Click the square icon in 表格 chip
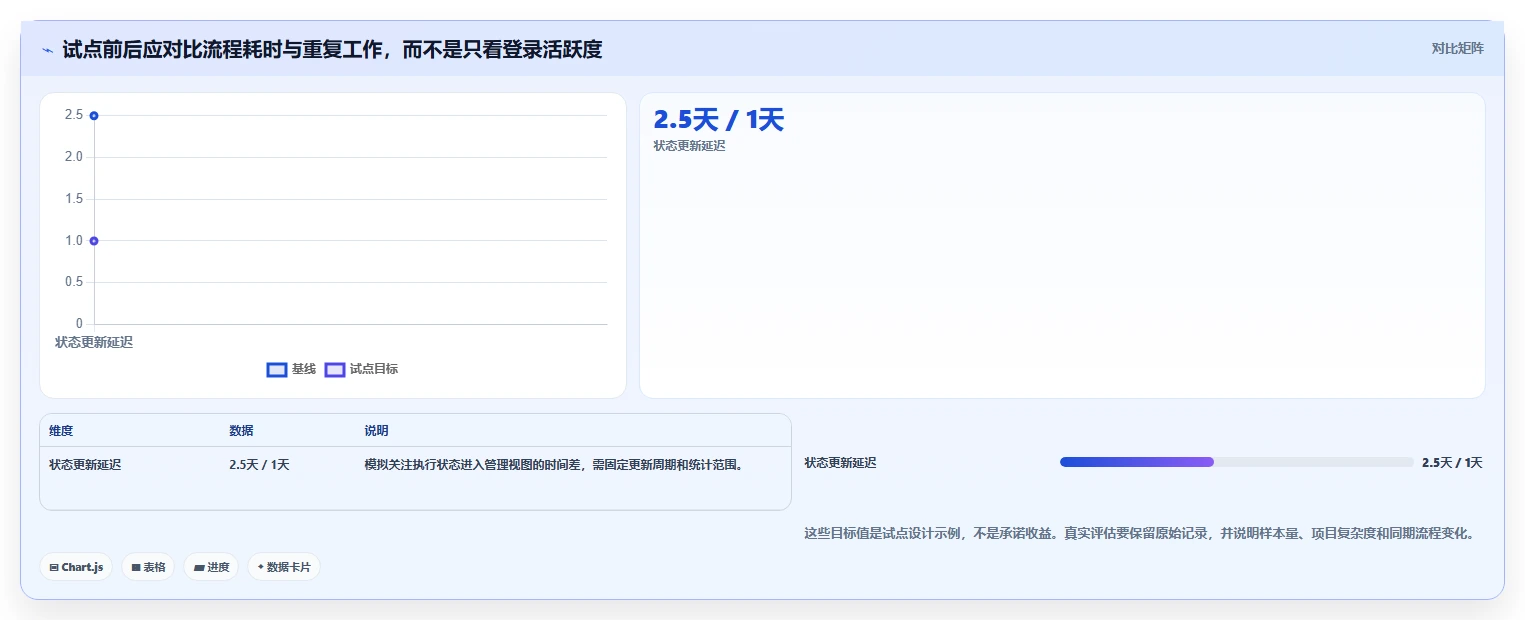1525x620 pixels. pos(136,568)
